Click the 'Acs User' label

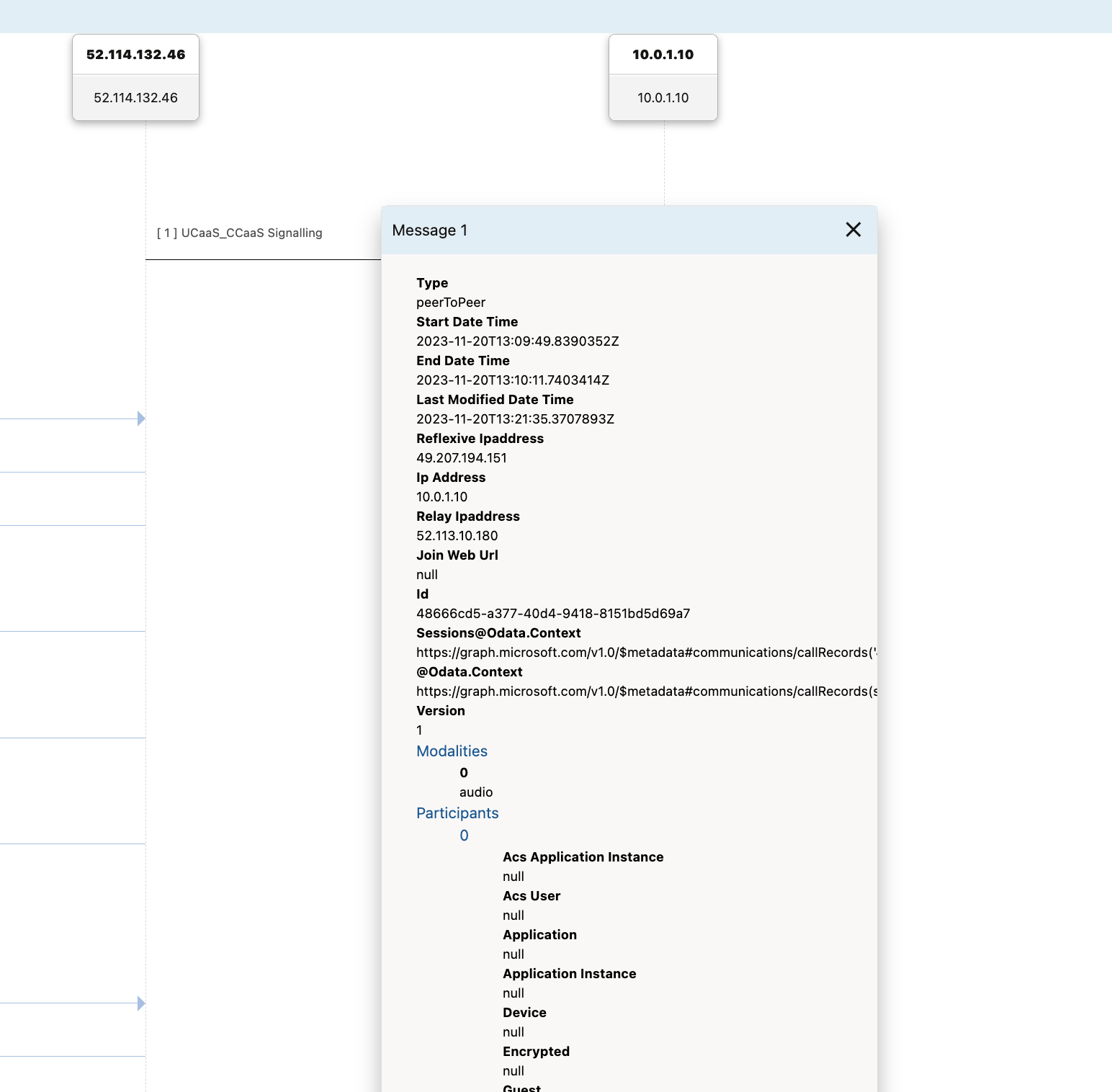point(532,896)
